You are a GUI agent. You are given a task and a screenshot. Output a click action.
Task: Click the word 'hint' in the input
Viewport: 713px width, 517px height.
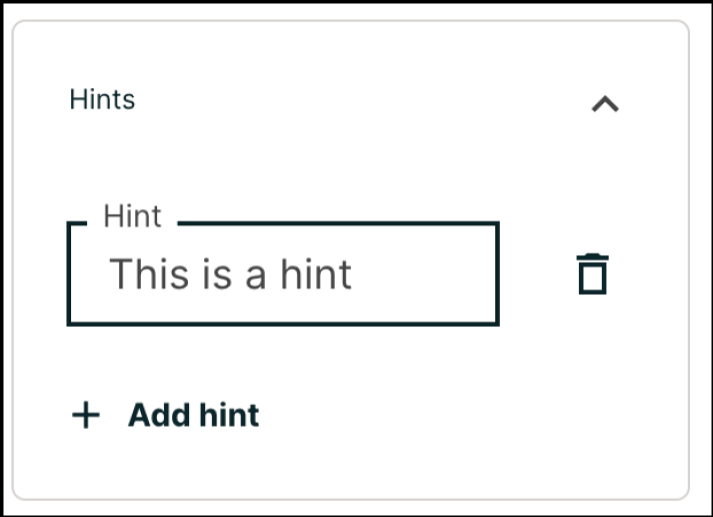[x=314, y=274]
